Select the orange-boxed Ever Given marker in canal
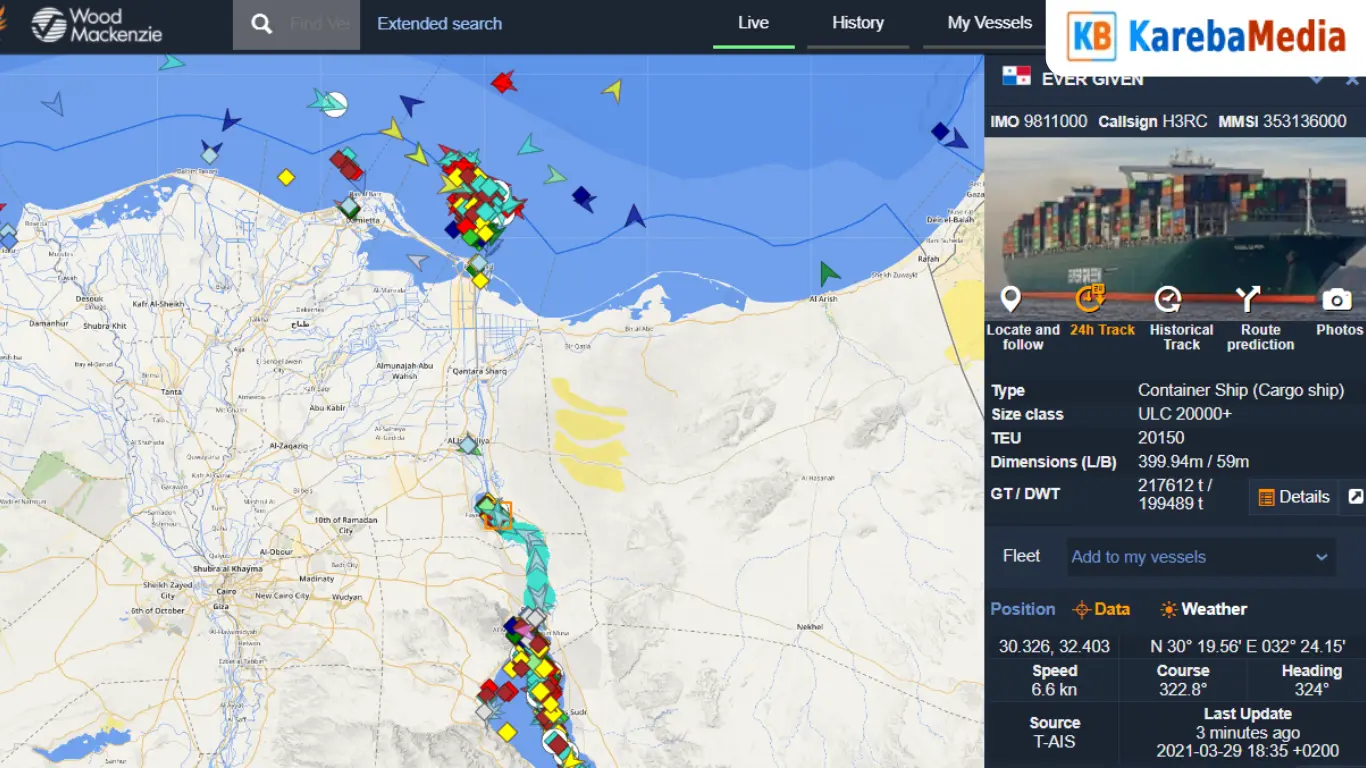1366x768 pixels. [x=497, y=515]
